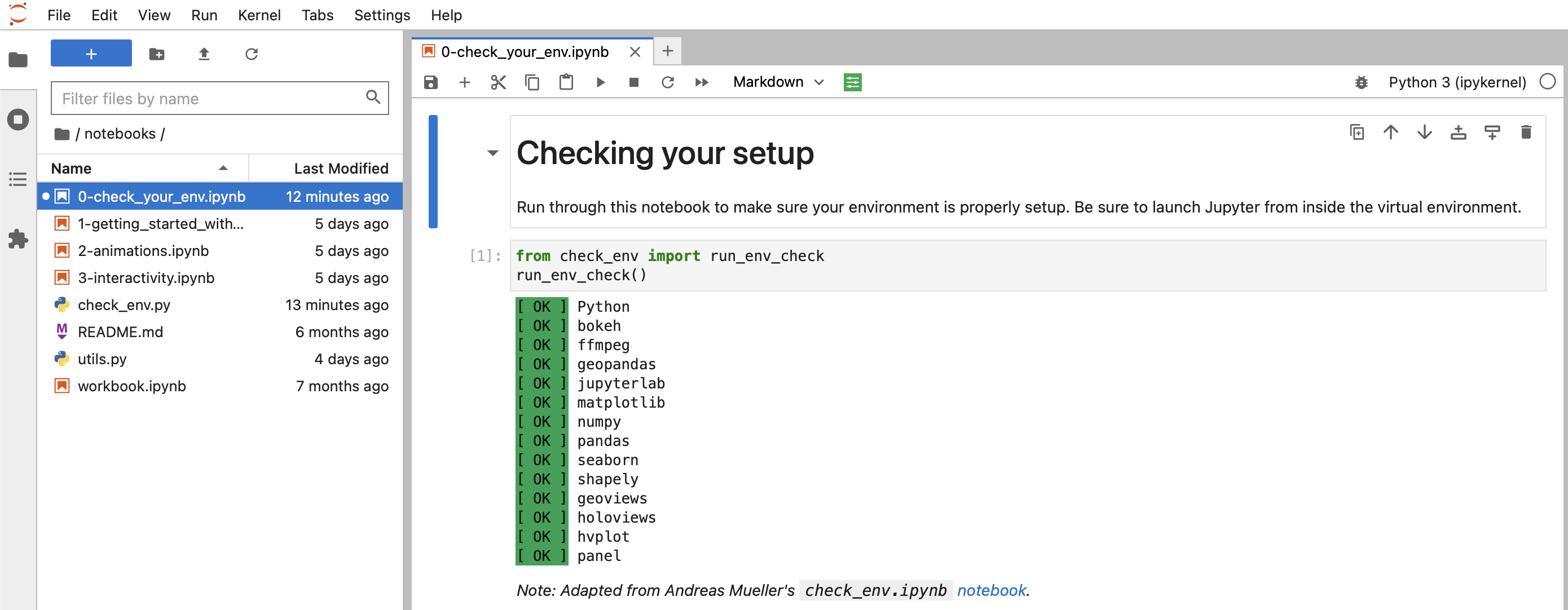1568x610 pixels.
Task: Open the Running Terminals and Kernels sidebar
Action: pyautogui.click(x=18, y=119)
